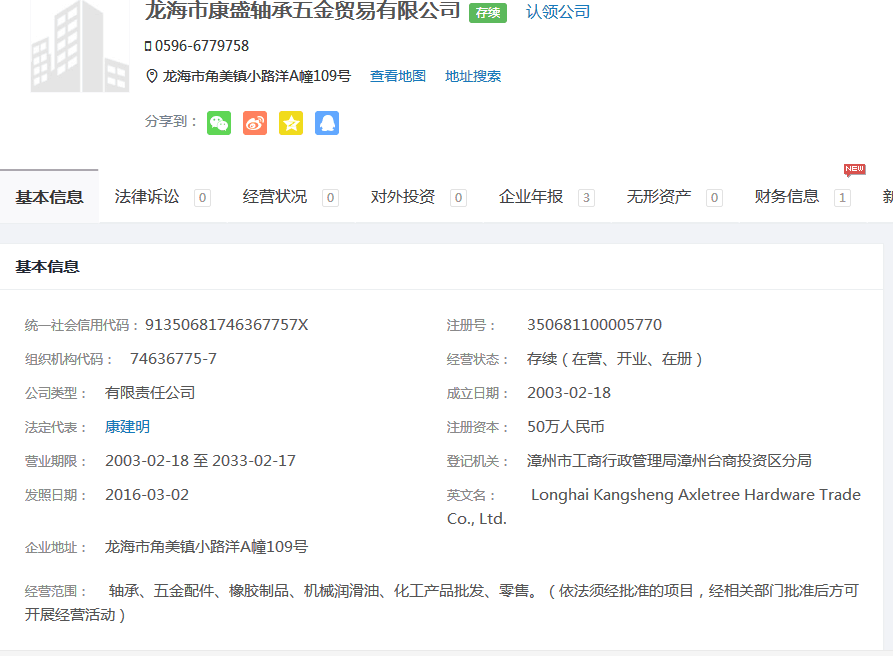This screenshot has width=893, height=656.
Task: Open legal representative 康建明 link
Action: pyautogui.click(x=128, y=427)
